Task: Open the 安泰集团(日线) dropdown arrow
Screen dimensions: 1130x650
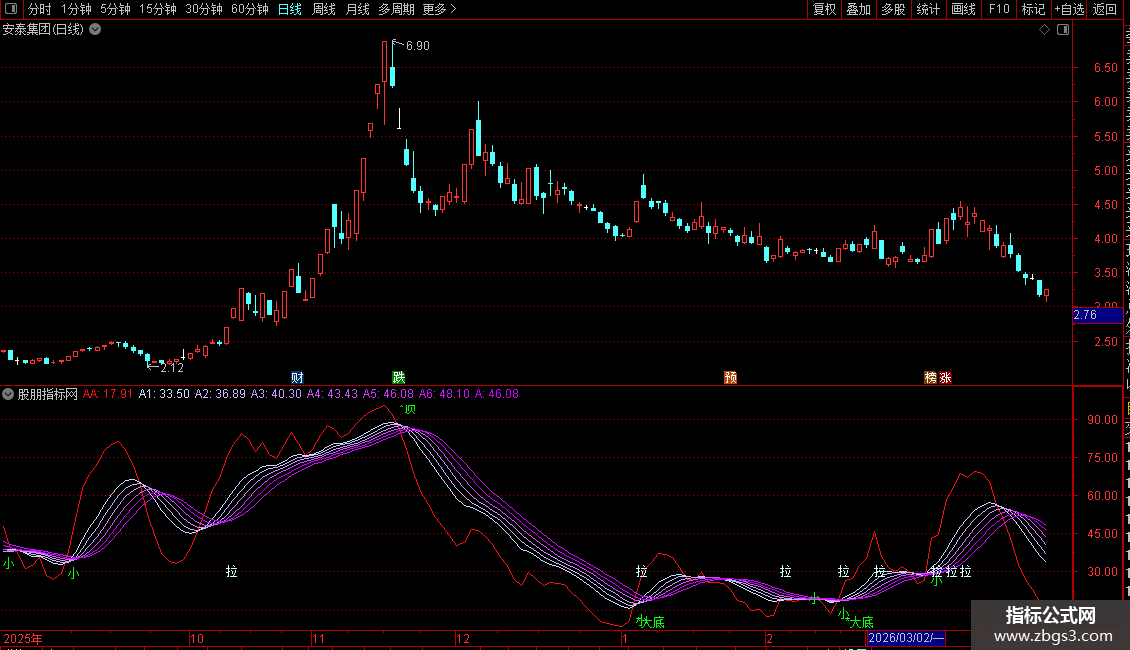Action: pyautogui.click(x=95, y=30)
